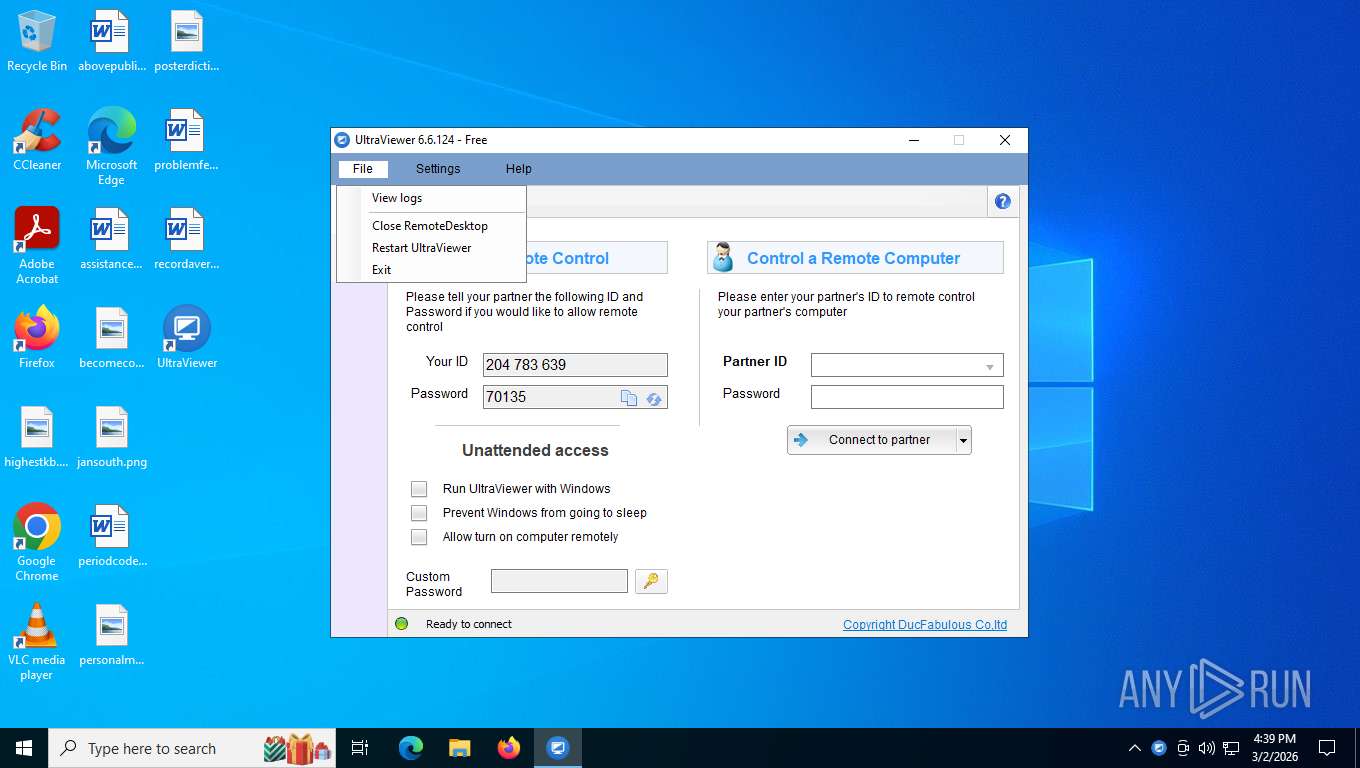Open the Connect to partner dropdown arrow
This screenshot has width=1360, height=768.
[x=963, y=440]
